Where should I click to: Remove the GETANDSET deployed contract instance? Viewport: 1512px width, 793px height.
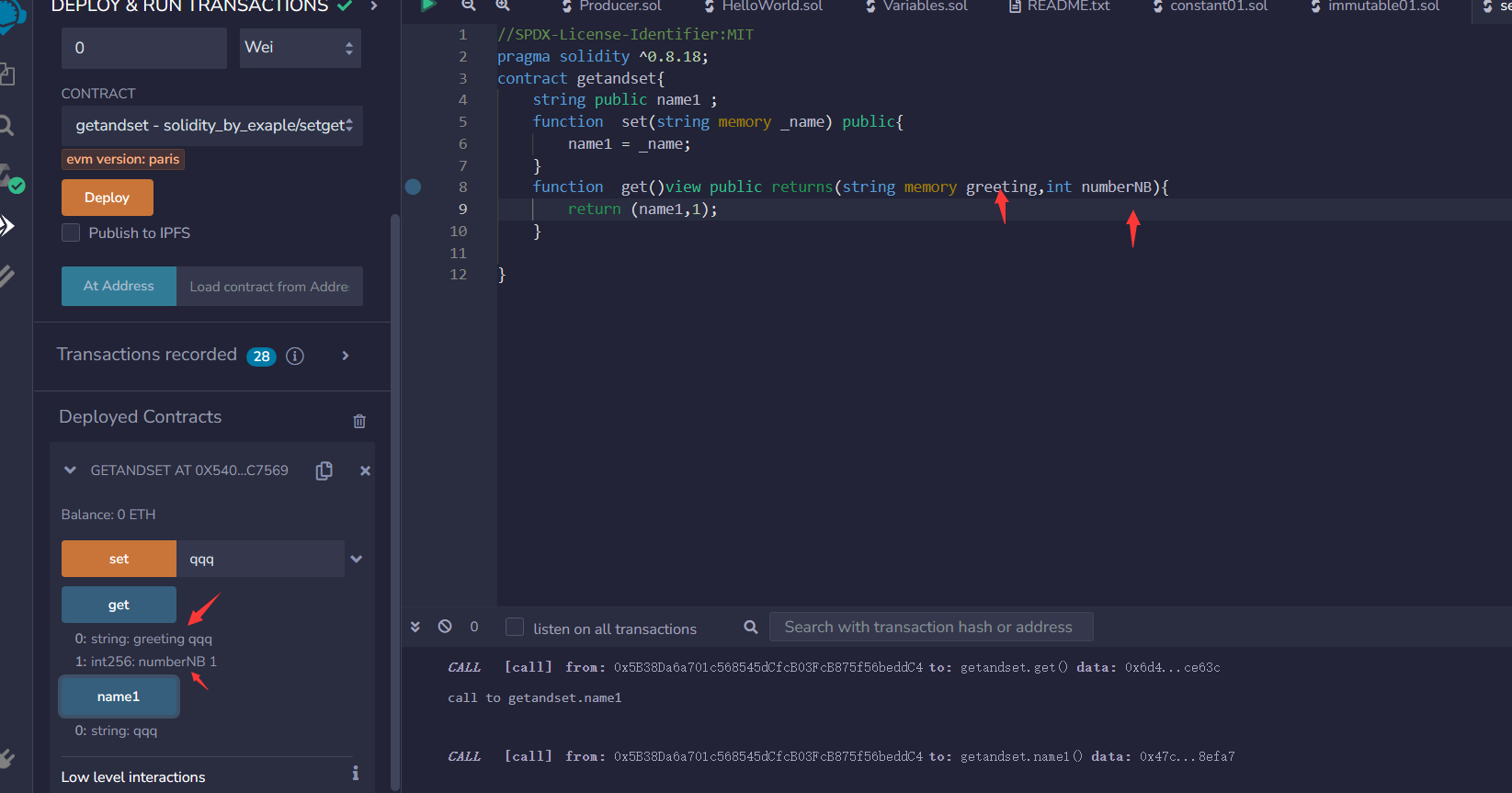365,470
